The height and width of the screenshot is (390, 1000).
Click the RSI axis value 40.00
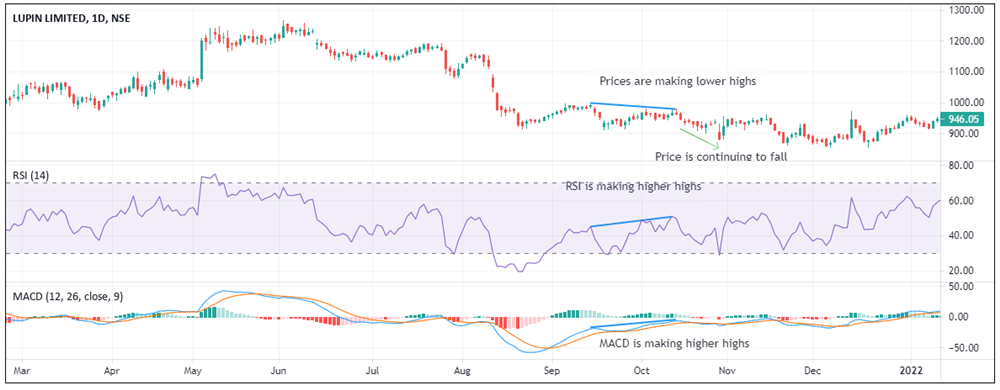[960, 236]
